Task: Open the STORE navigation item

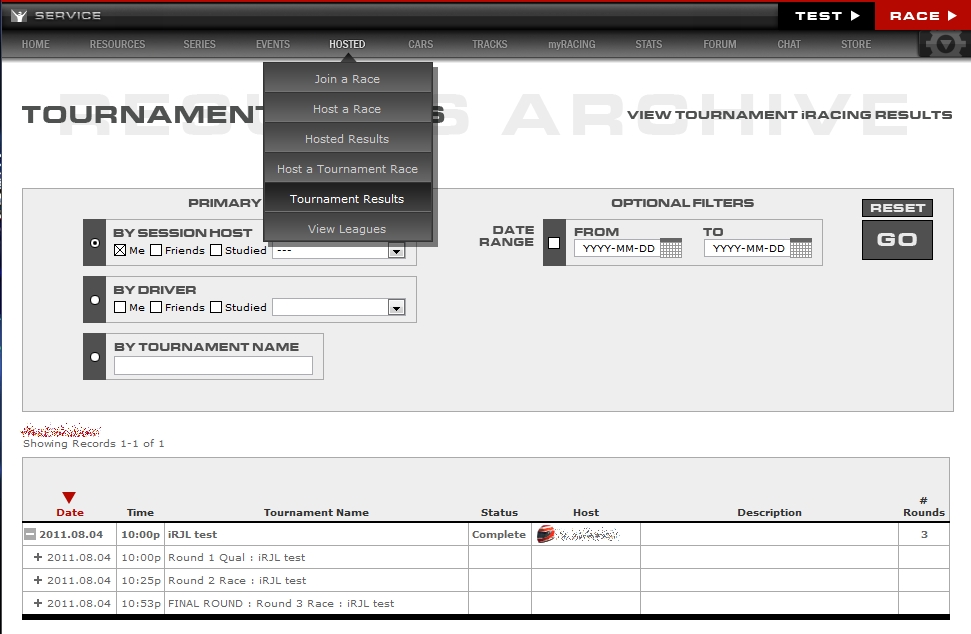Action: (856, 44)
